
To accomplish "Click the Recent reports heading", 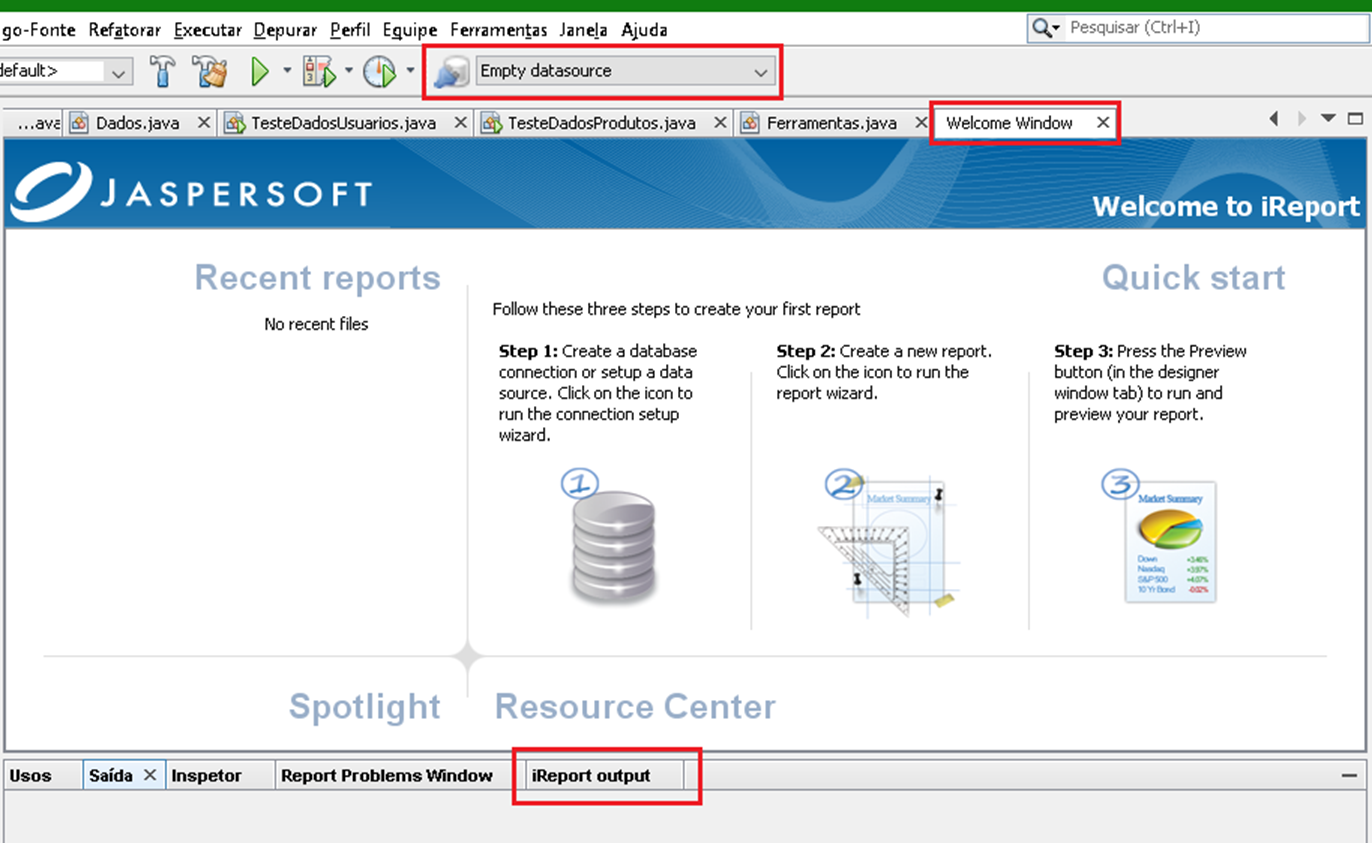I will point(317,278).
